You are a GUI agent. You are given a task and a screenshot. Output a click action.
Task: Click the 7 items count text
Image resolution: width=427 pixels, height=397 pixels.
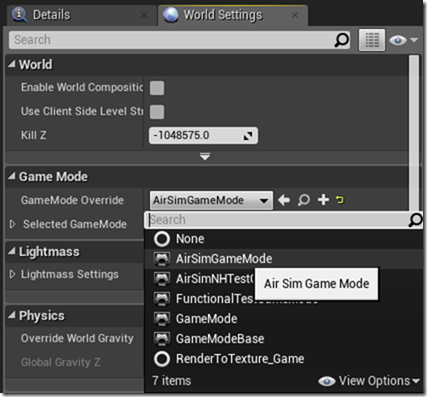pos(172,381)
